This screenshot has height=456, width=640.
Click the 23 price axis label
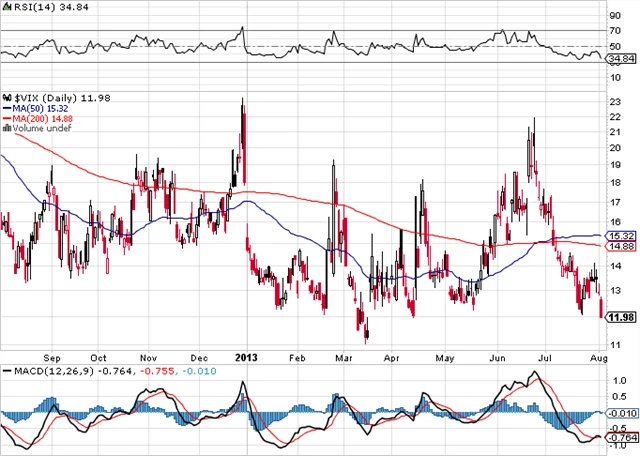[616, 102]
